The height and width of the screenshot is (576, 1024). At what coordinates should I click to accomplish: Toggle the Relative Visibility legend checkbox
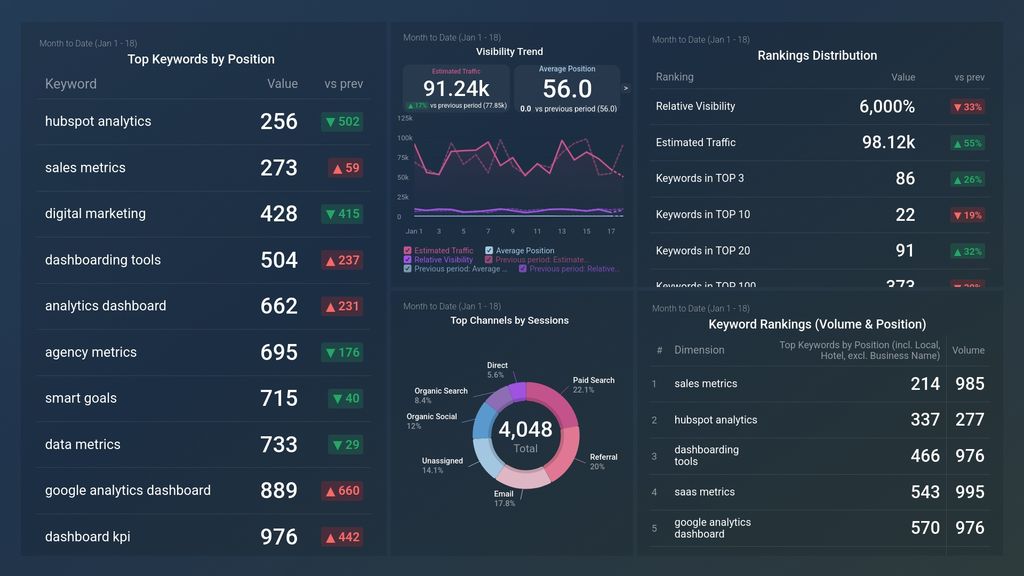pos(408,259)
